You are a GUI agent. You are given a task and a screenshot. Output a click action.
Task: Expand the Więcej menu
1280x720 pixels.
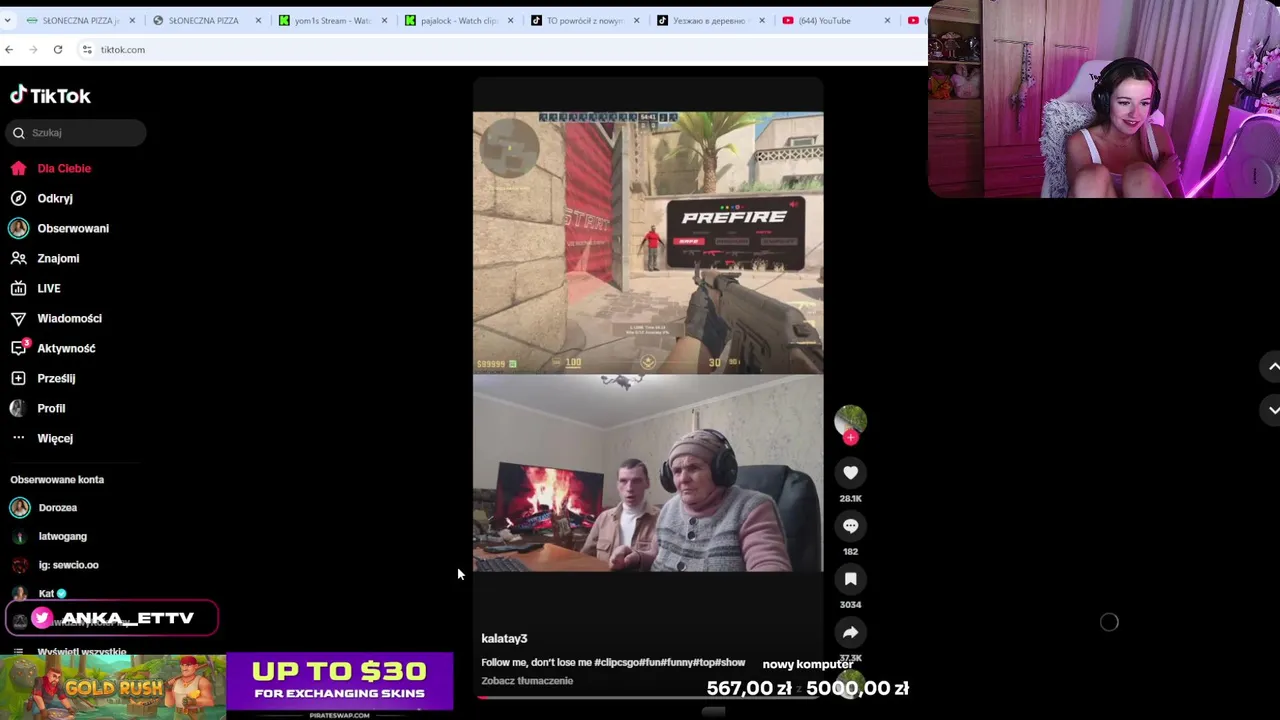pyautogui.click(x=55, y=438)
